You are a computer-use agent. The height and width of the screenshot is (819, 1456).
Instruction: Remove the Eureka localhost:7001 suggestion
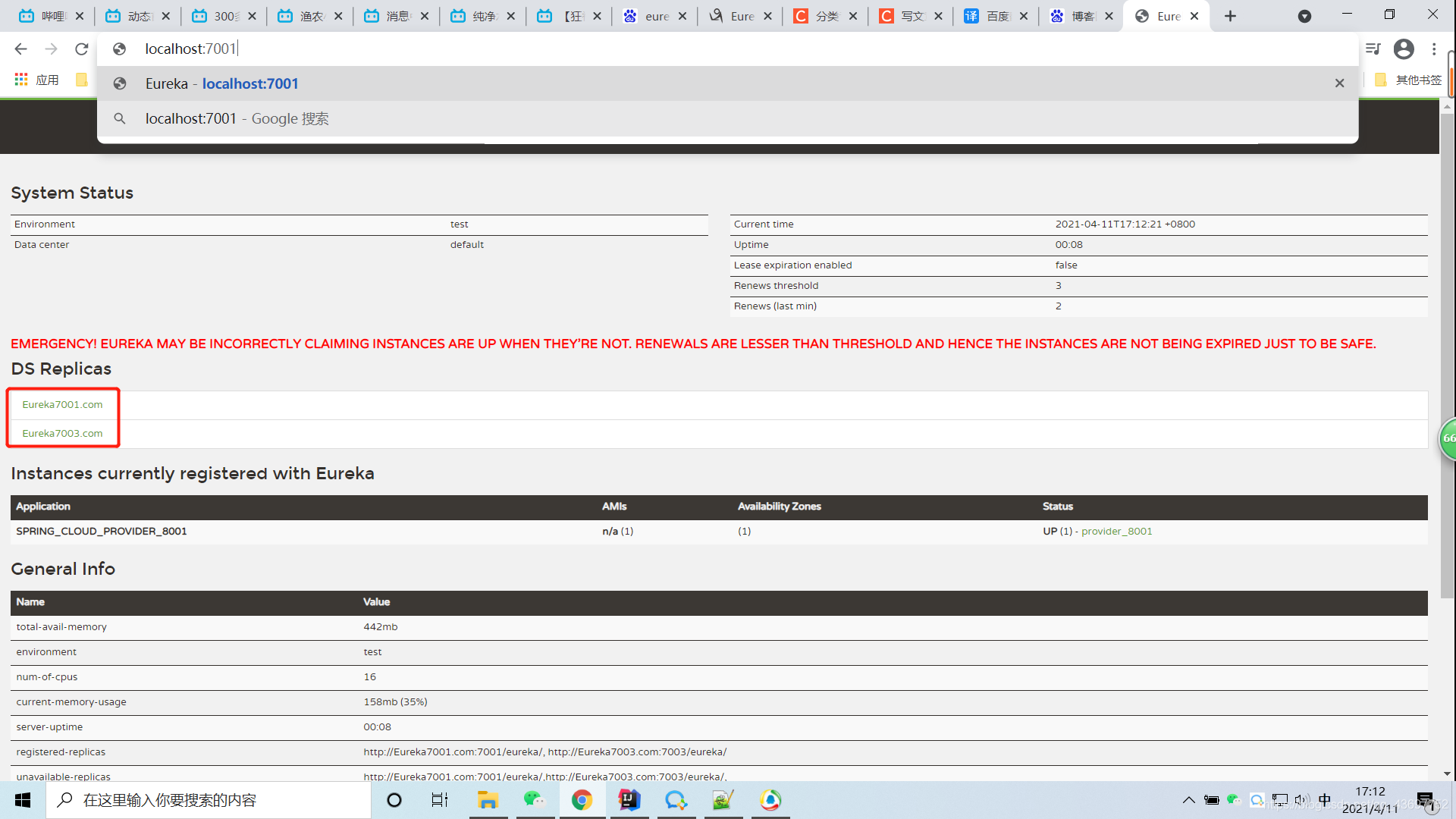[x=1339, y=83]
